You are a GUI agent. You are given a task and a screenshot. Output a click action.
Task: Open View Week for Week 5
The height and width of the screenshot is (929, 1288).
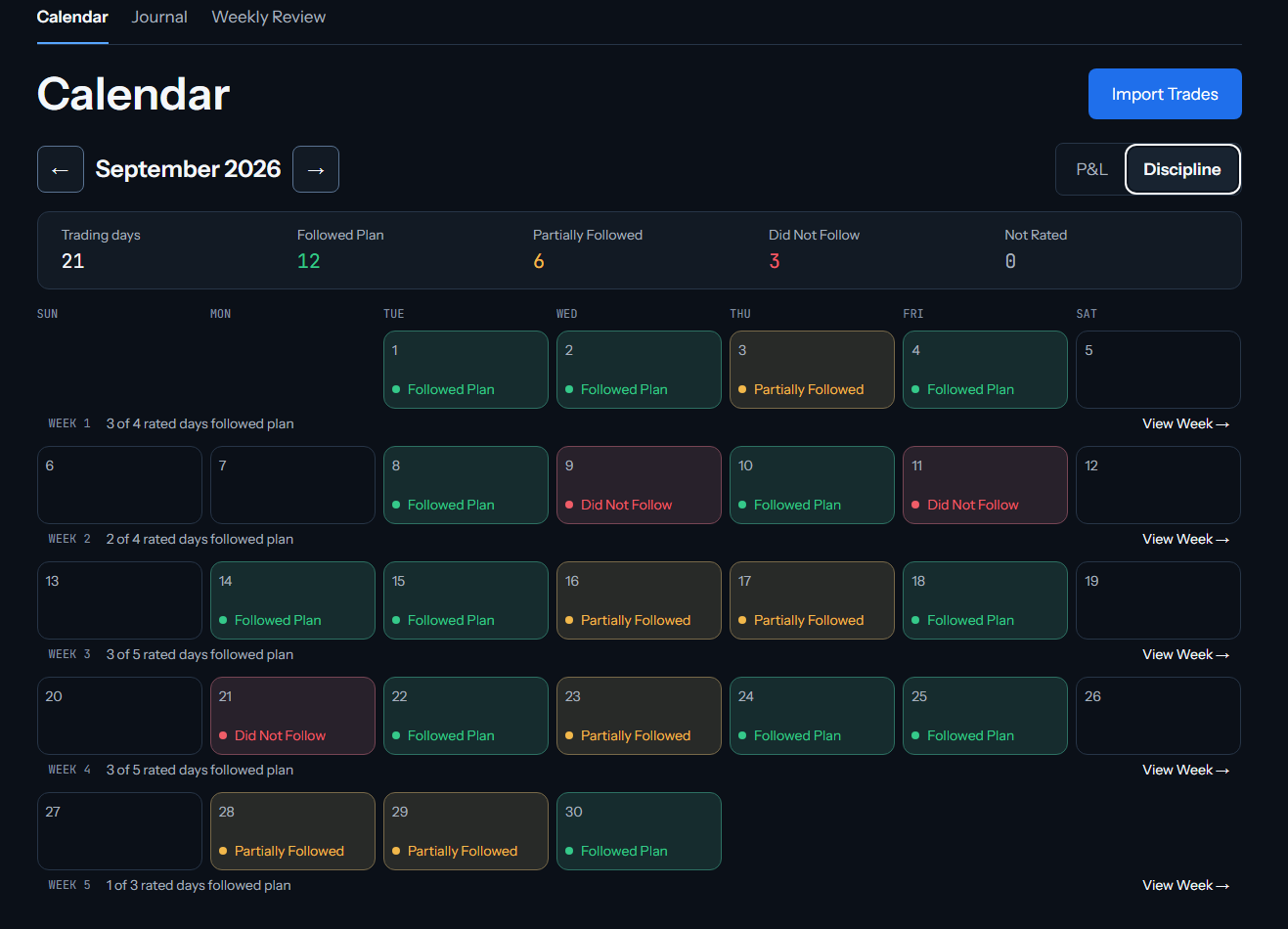1186,885
